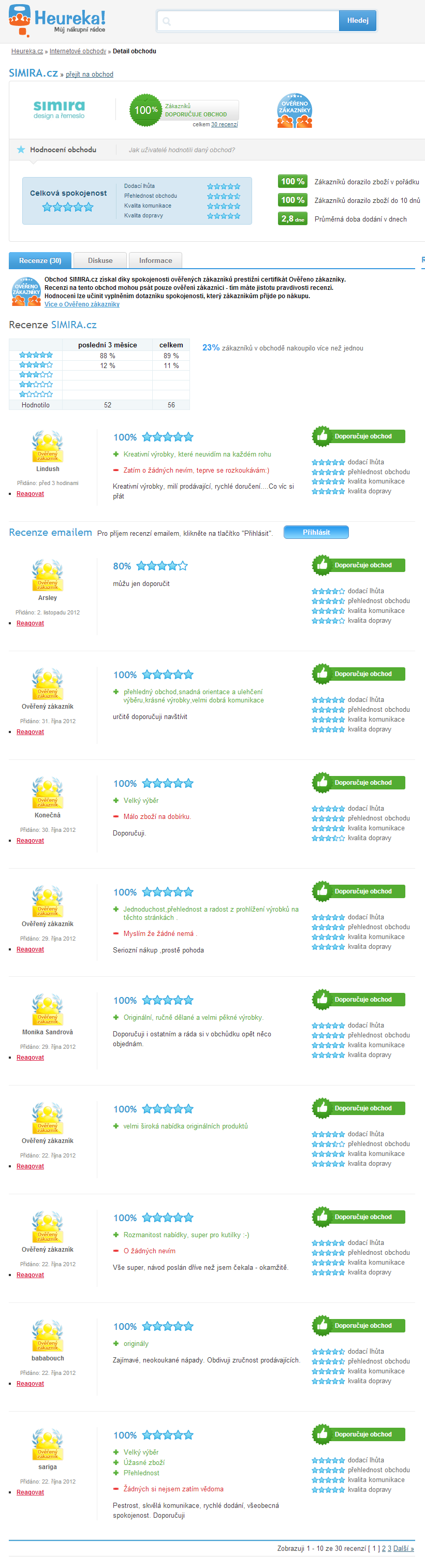Screen dimensions: 425x1568
Task: Click the avatar icon of reviewer Arsley
Action: 48,576
